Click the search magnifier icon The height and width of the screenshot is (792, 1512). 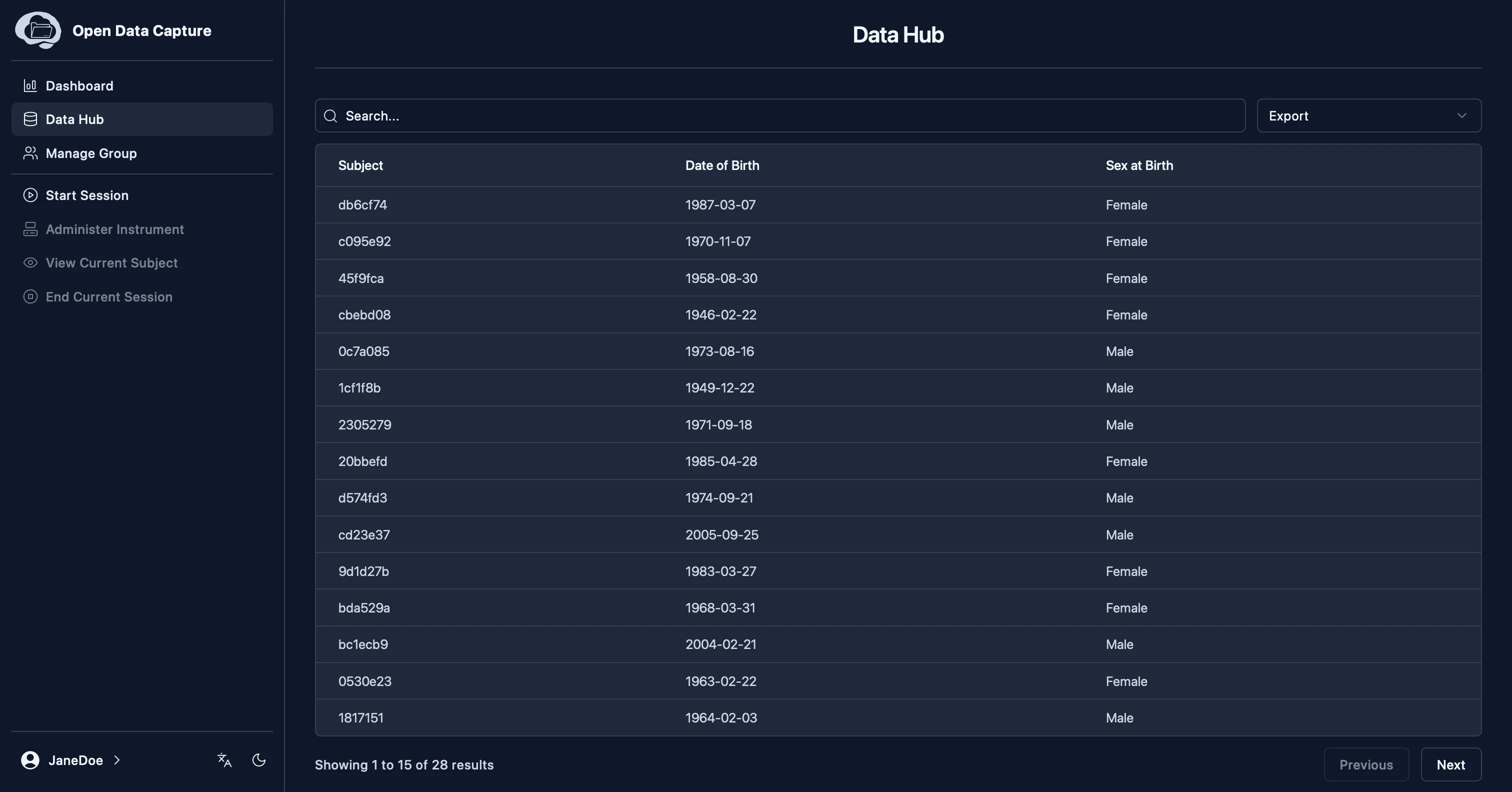coord(330,115)
